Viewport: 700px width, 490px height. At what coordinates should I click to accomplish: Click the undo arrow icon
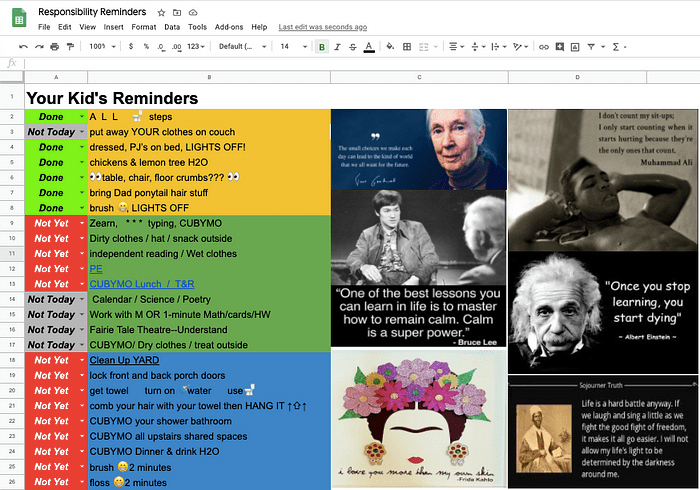23,46
